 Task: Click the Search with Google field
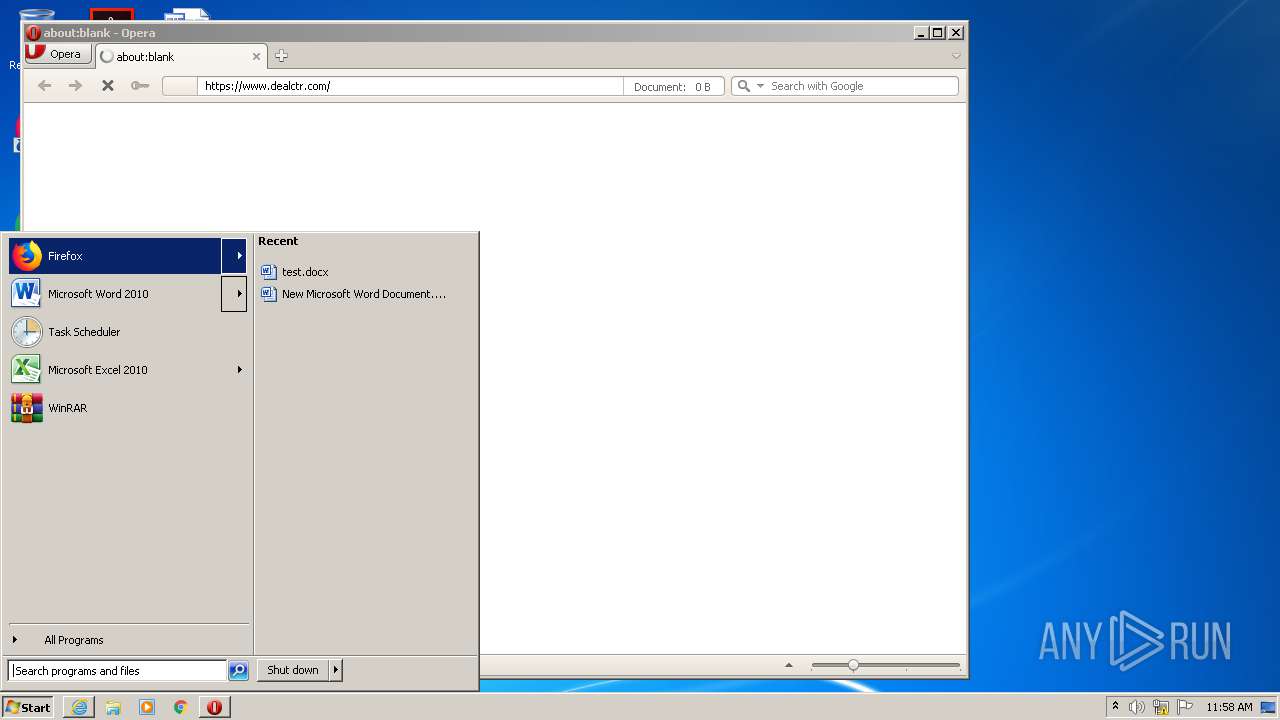pyautogui.click(x=862, y=86)
